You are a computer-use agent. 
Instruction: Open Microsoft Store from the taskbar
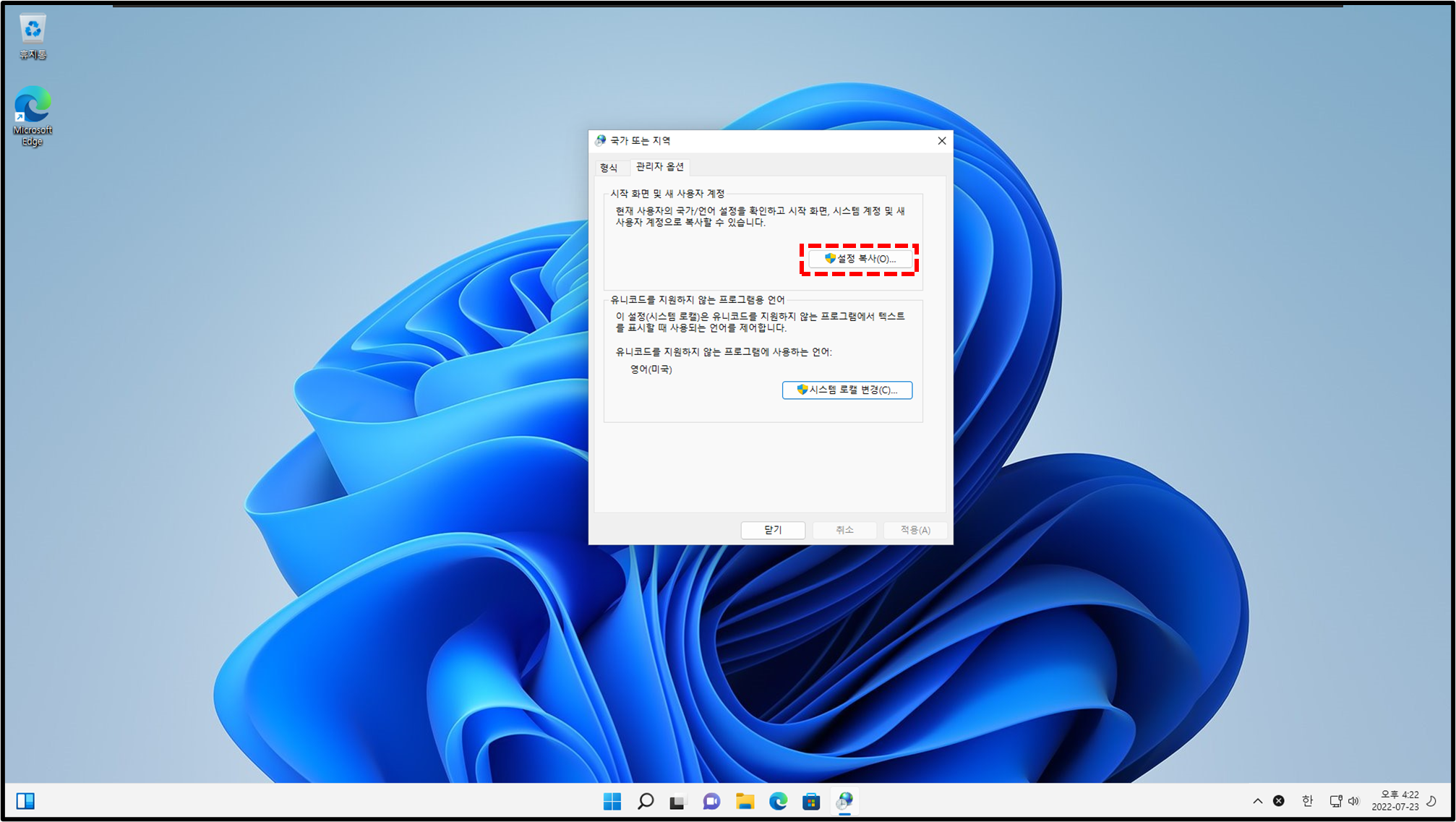[x=811, y=801]
